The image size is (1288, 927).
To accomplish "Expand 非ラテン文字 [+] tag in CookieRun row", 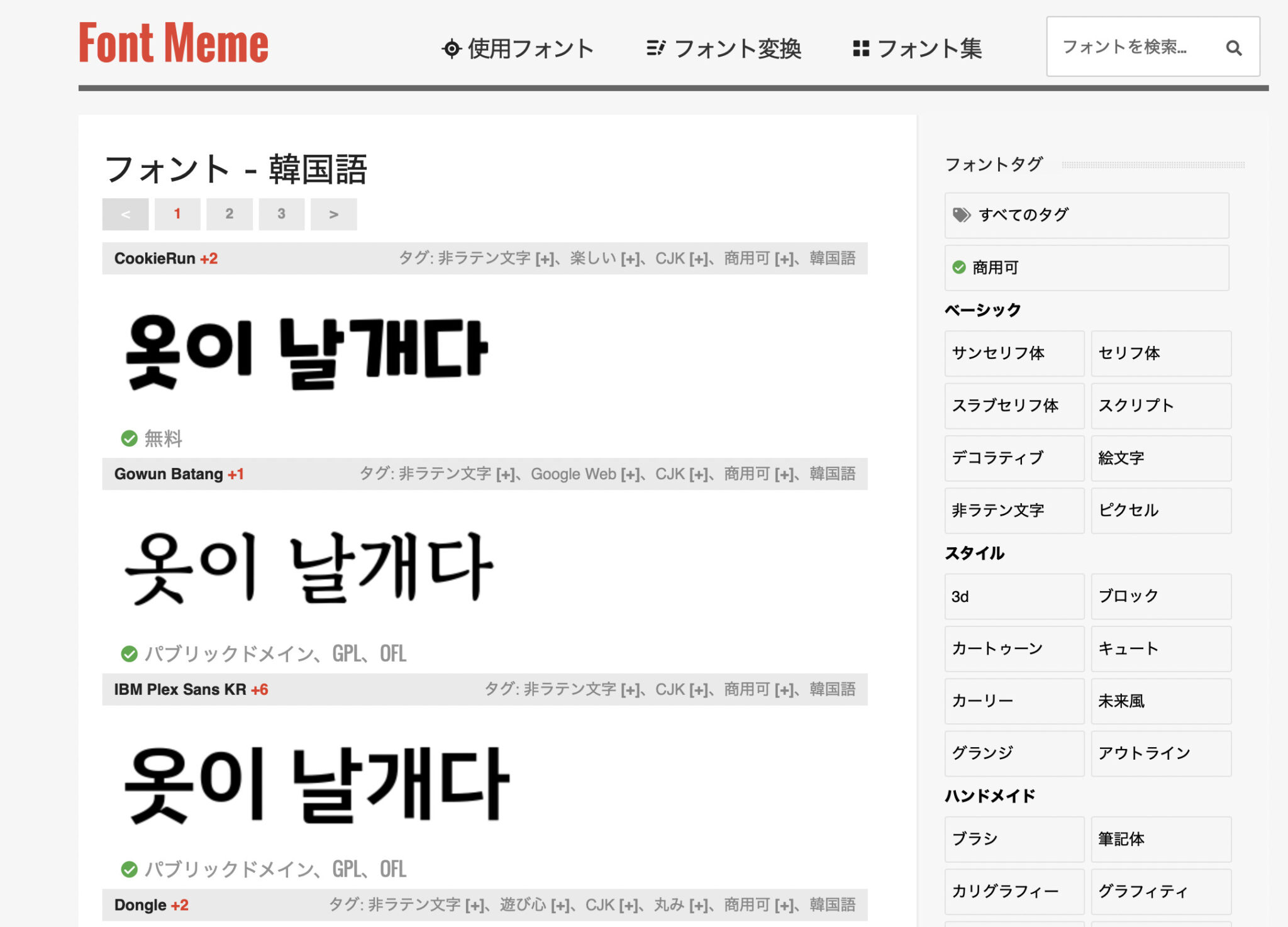I will pos(545,259).
